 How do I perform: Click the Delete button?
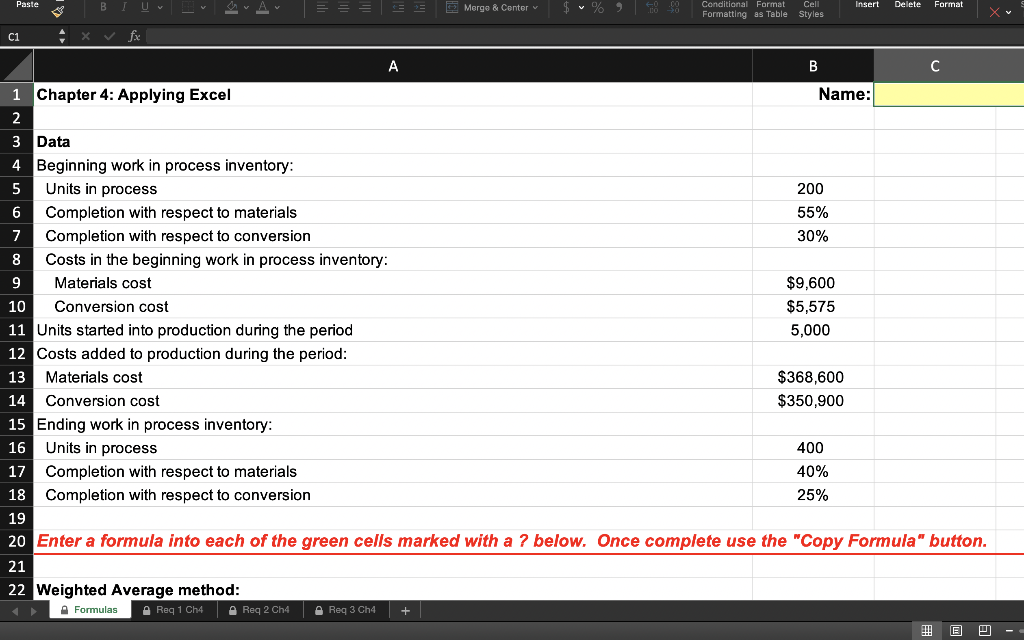(x=907, y=5)
